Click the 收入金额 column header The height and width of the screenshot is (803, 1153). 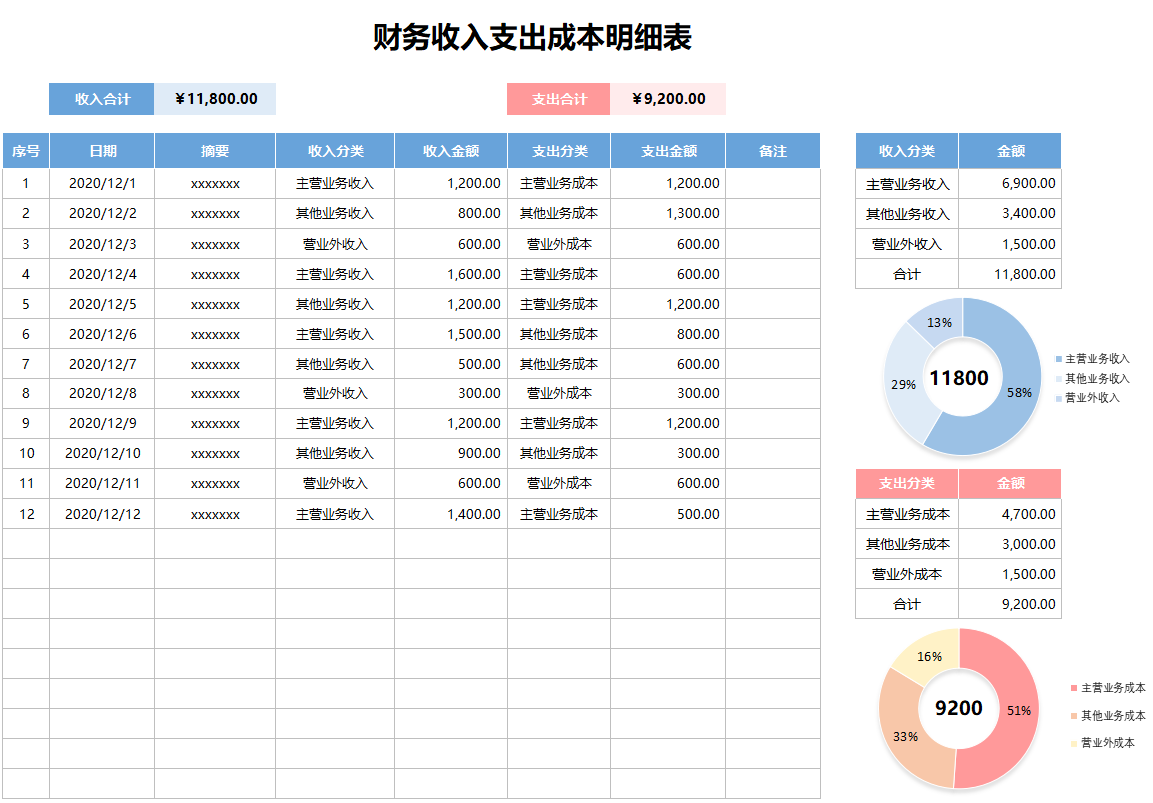tap(451, 151)
